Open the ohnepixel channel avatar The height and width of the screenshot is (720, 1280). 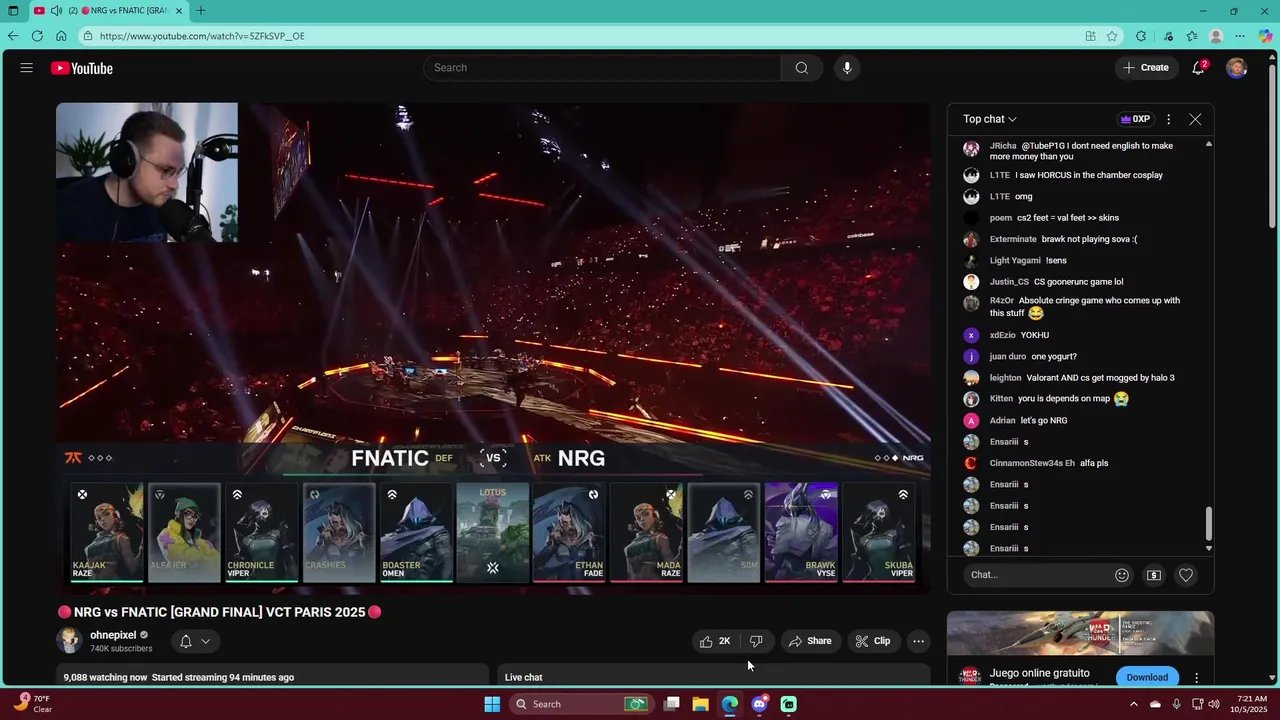pyautogui.click(x=69, y=641)
